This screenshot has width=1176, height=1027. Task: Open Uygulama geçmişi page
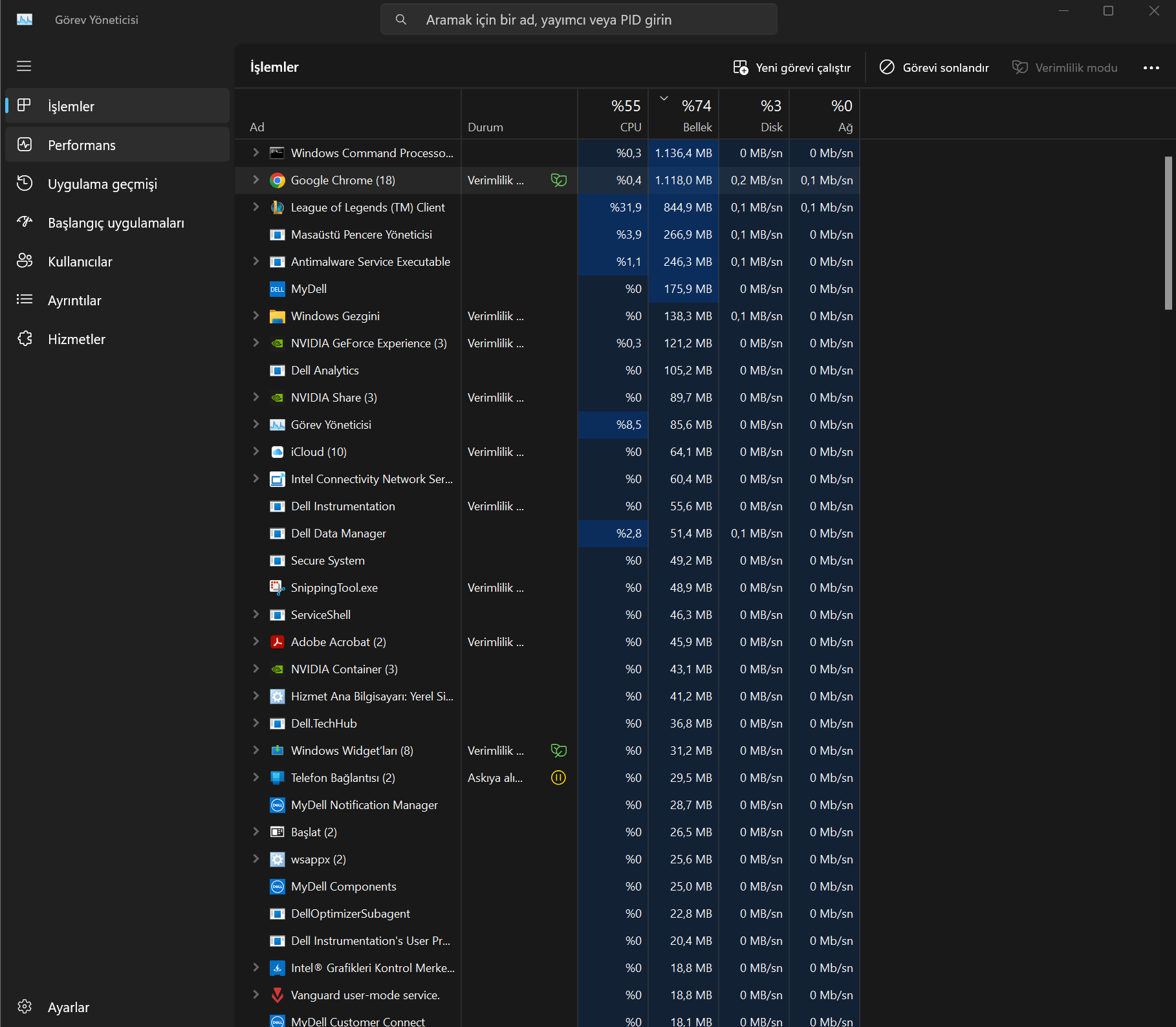(x=118, y=184)
